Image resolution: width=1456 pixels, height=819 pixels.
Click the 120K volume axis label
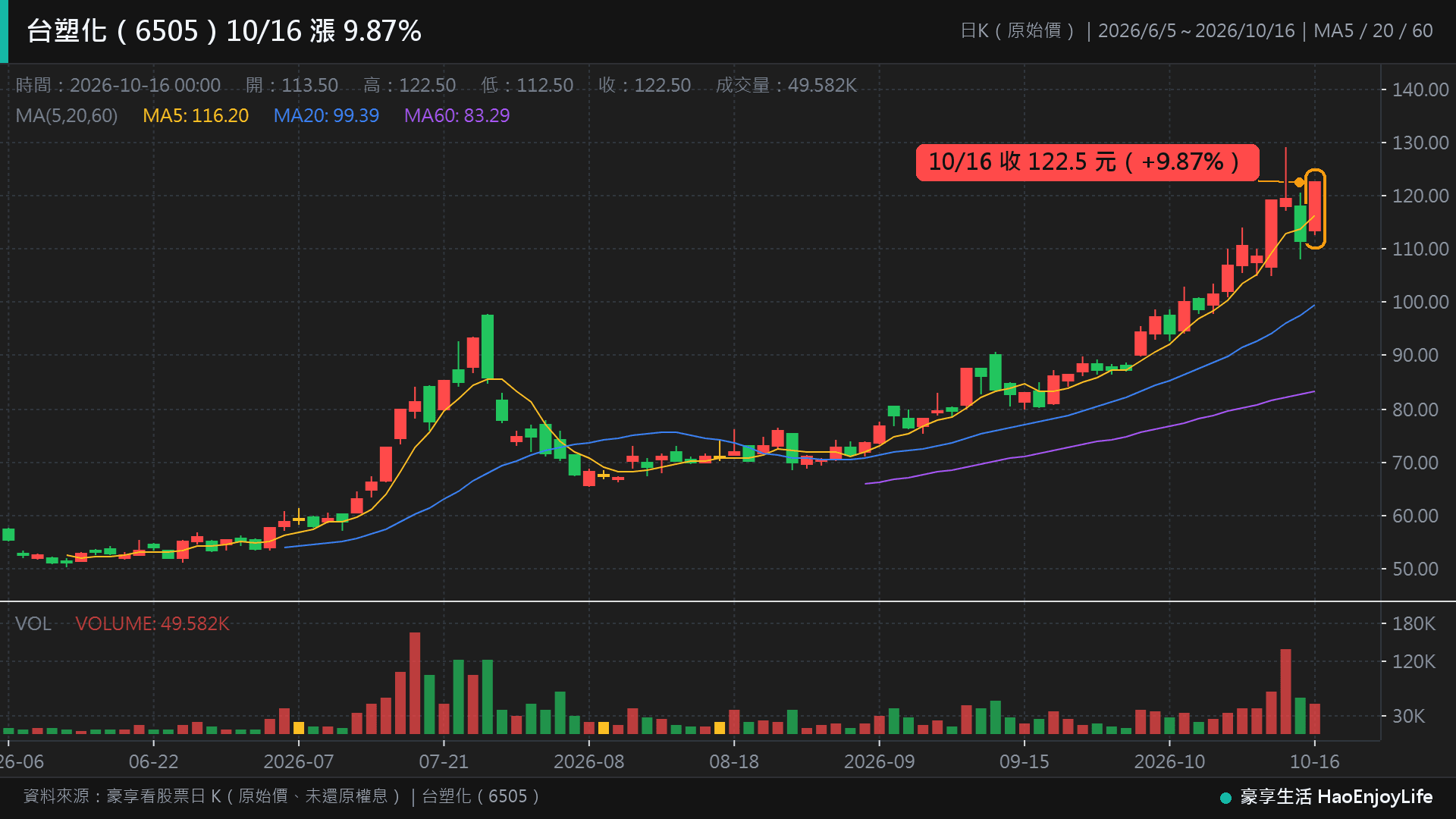(1414, 661)
